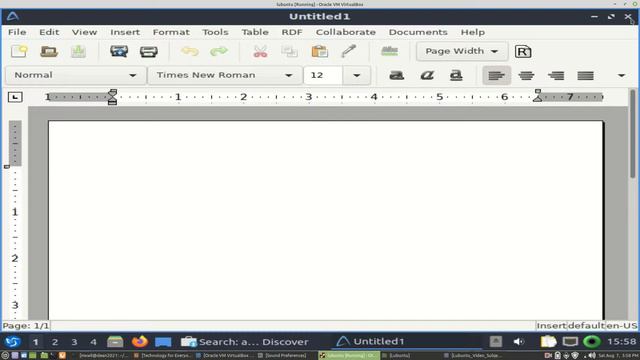Screen dimensions: 640x360
Task: Open the RDF menu
Action: point(292,32)
